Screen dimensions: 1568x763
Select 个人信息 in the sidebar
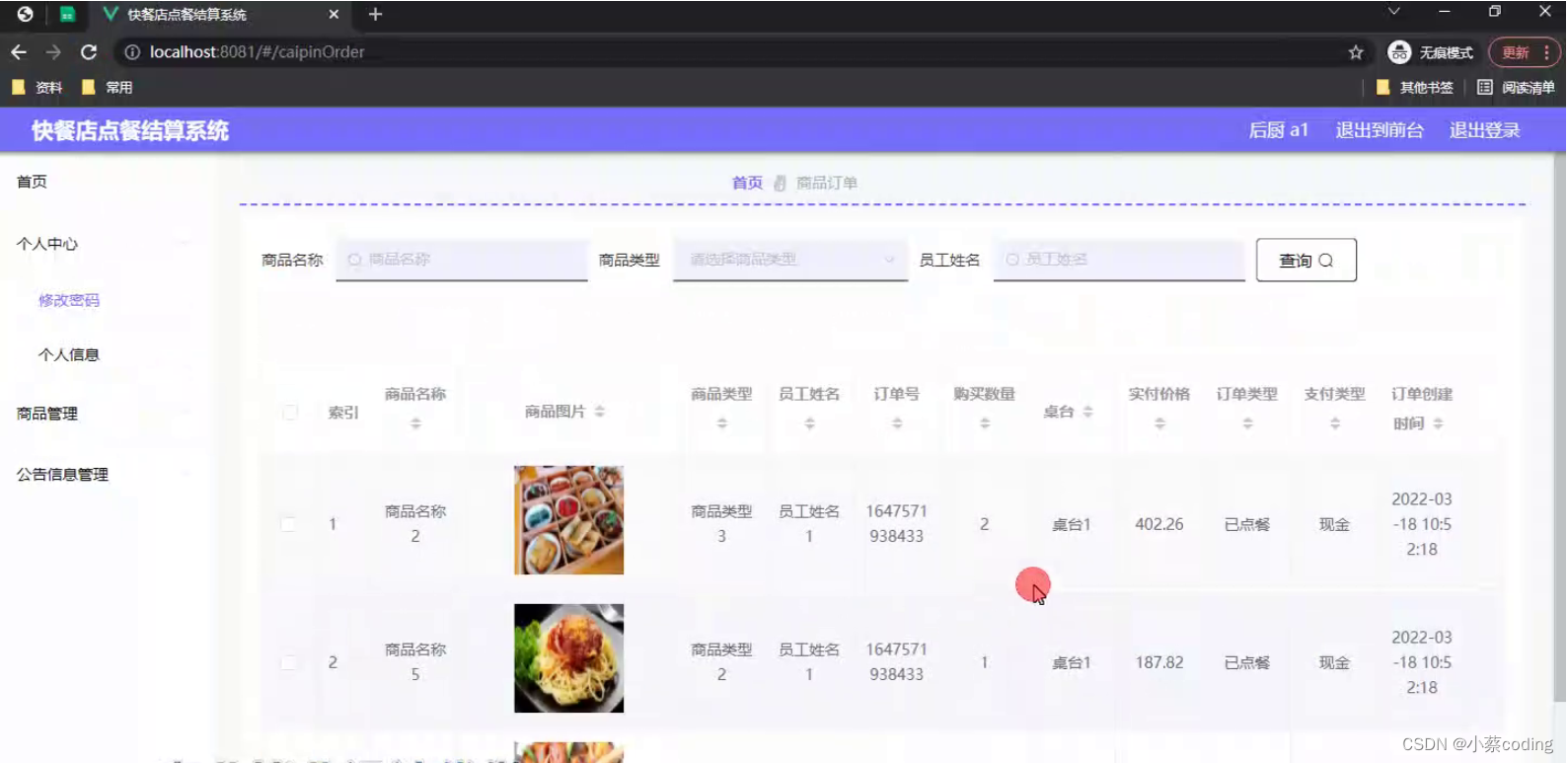(69, 354)
